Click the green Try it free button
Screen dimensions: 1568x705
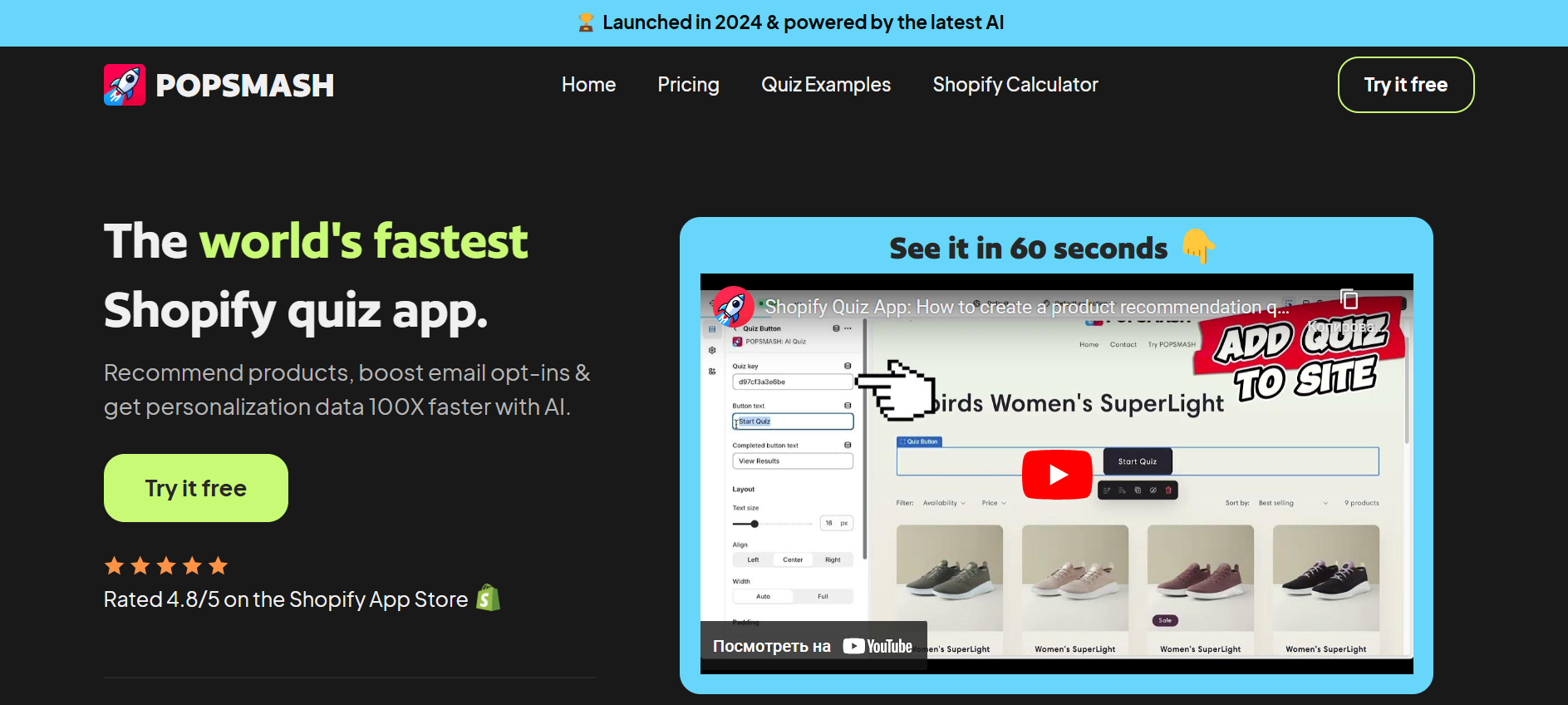point(196,488)
